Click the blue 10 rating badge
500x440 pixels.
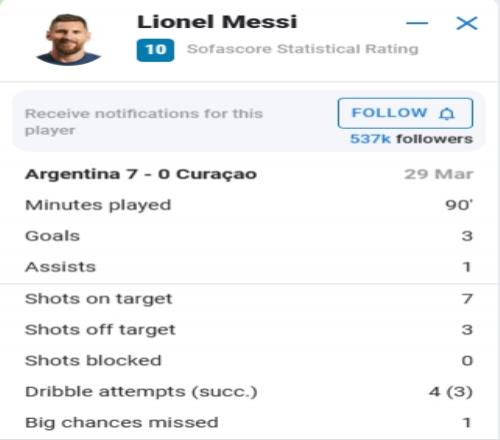tap(155, 50)
